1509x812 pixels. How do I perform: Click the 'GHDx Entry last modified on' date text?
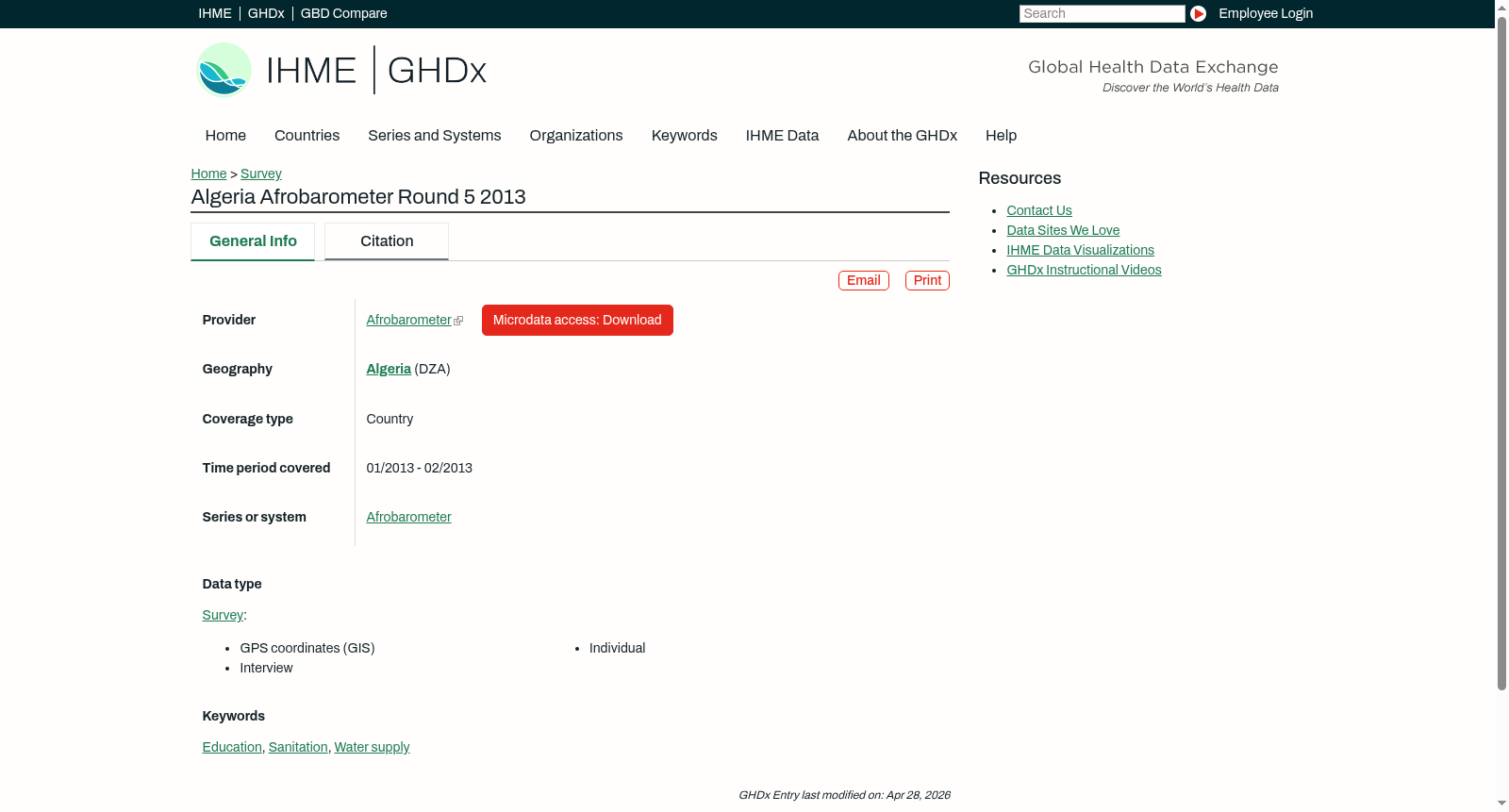tap(844, 796)
